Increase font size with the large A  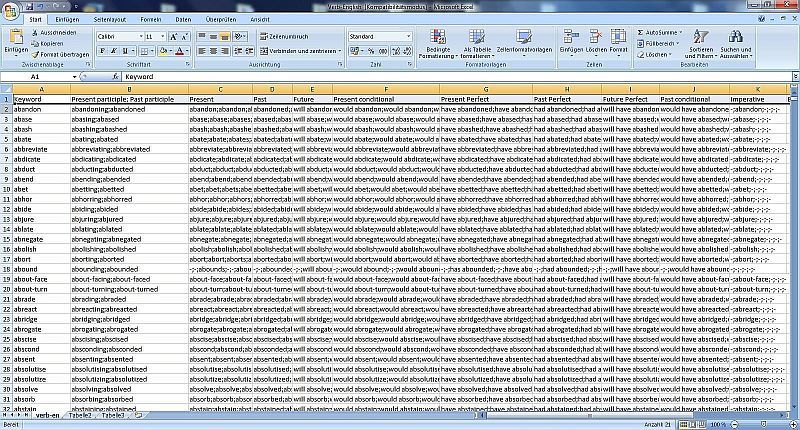[x=173, y=37]
